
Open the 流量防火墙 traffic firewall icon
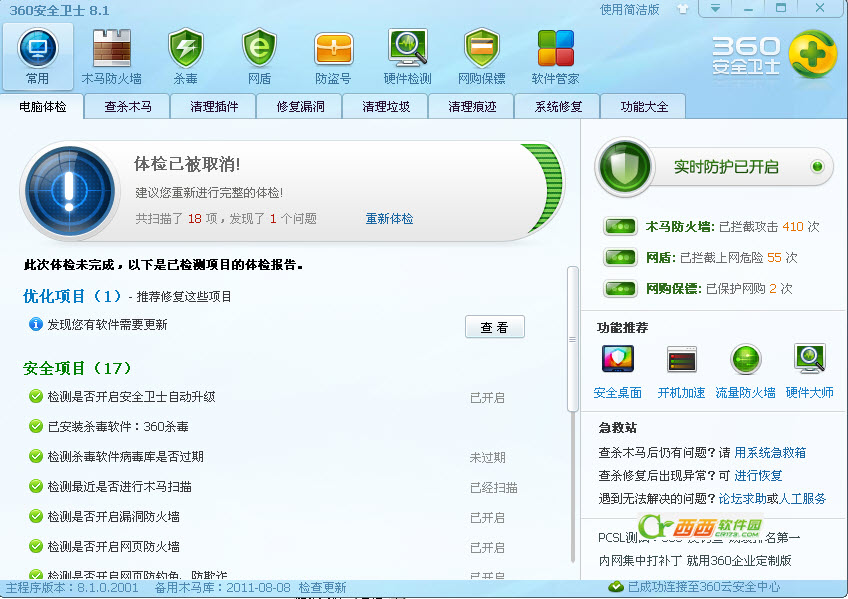(746, 359)
